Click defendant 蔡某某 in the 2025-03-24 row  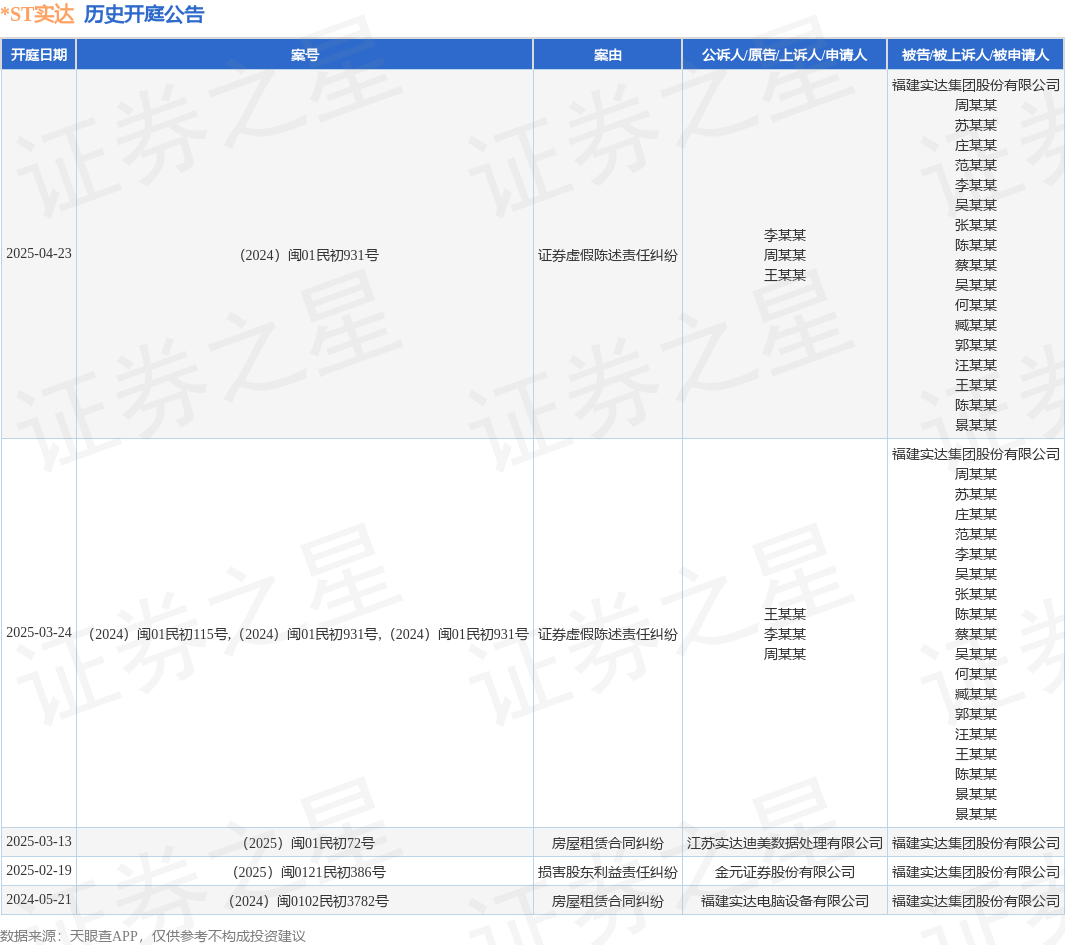(x=975, y=634)
